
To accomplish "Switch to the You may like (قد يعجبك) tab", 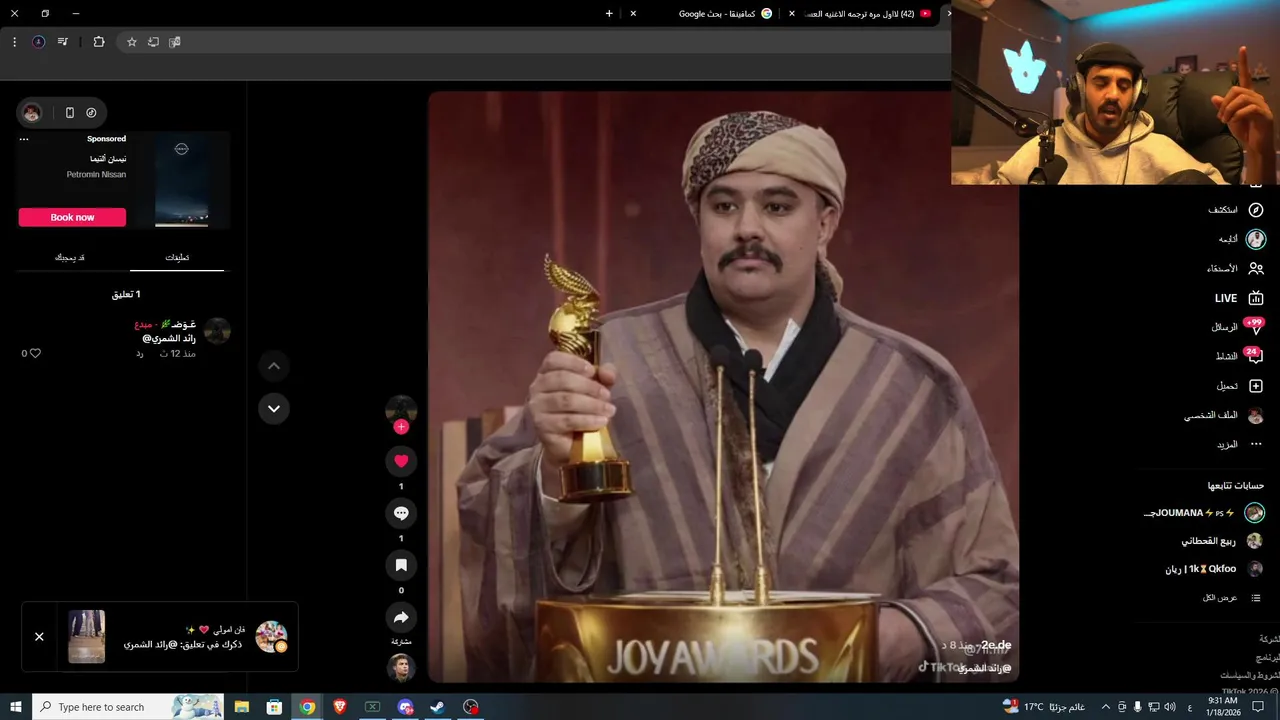I will coord(69,257).
